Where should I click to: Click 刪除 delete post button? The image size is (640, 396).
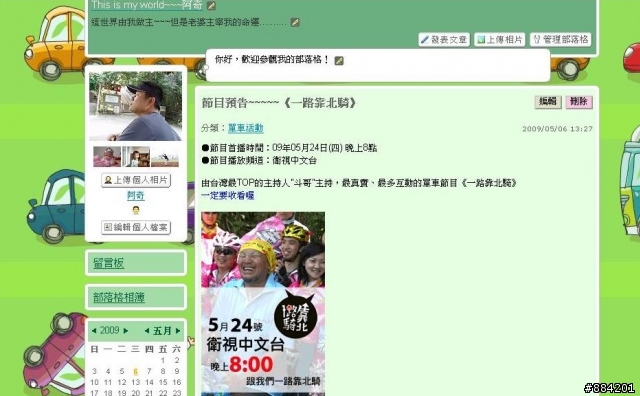coord(579,102)
